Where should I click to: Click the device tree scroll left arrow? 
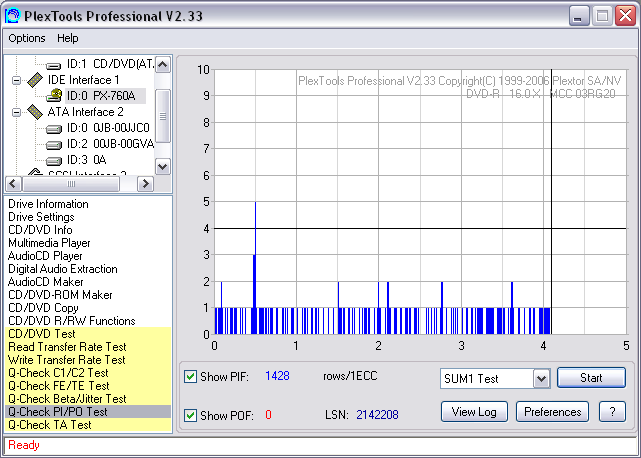(x=13, y=184)
